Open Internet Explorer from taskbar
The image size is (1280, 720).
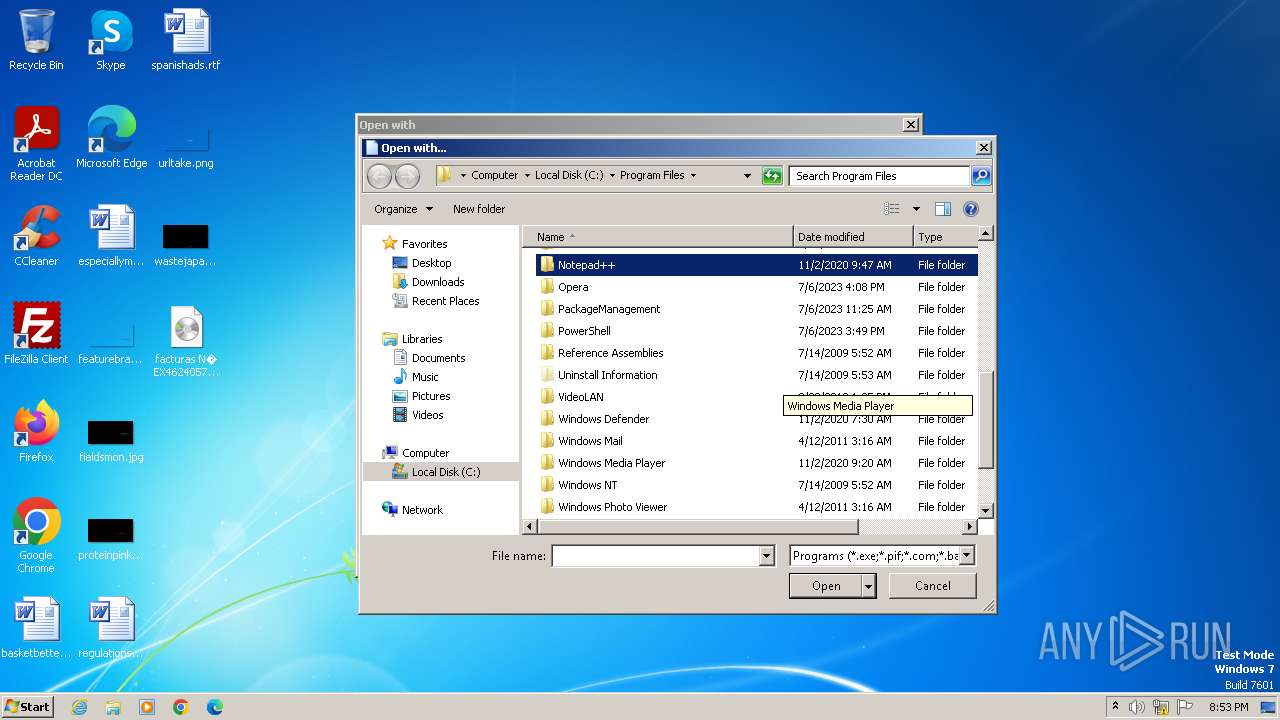(79, 707)
